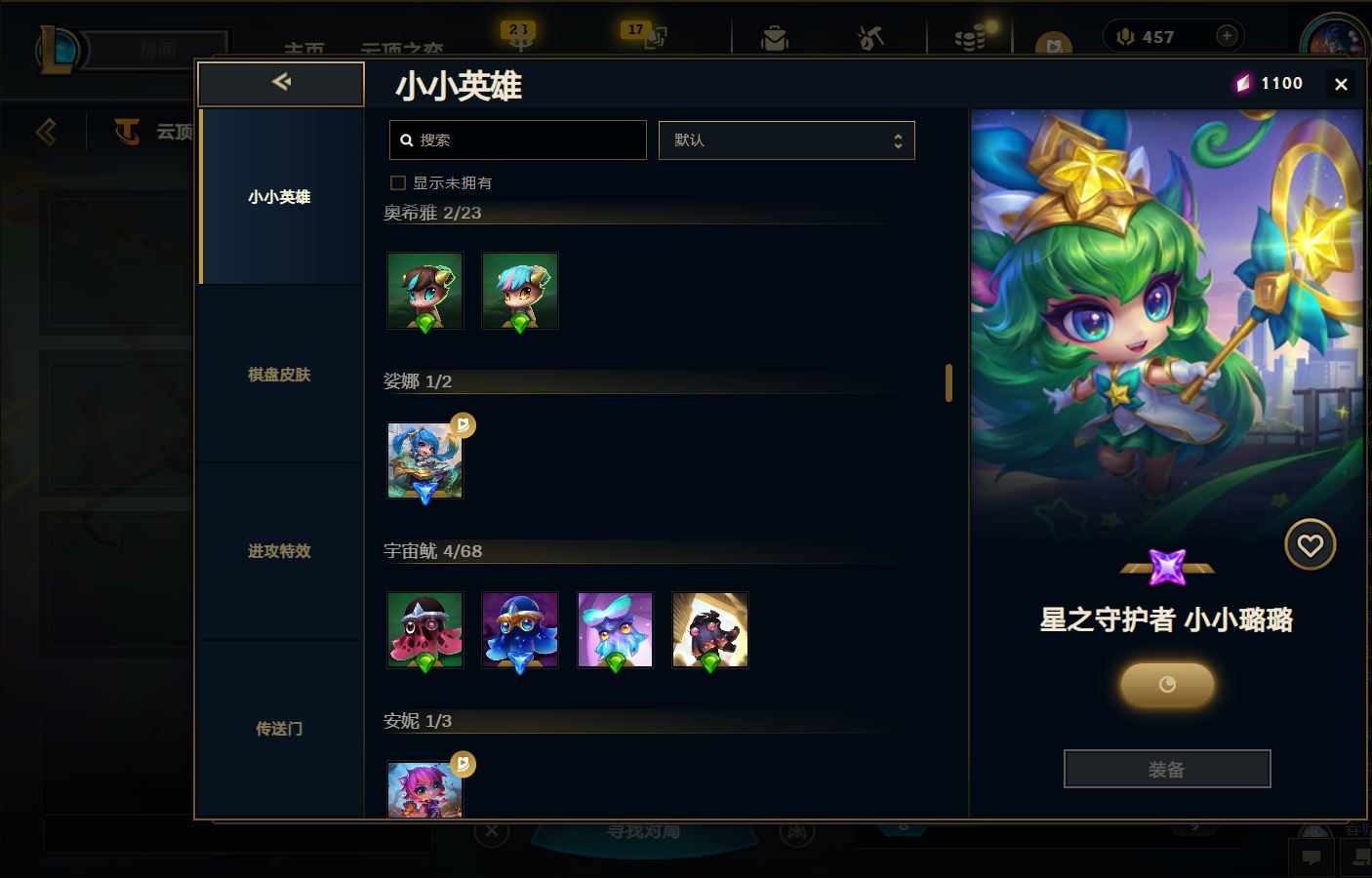Click the 装备 equip button
Image resolution: width=1372 pixels, height=878 pixels.
click(x=1167, y=769)
